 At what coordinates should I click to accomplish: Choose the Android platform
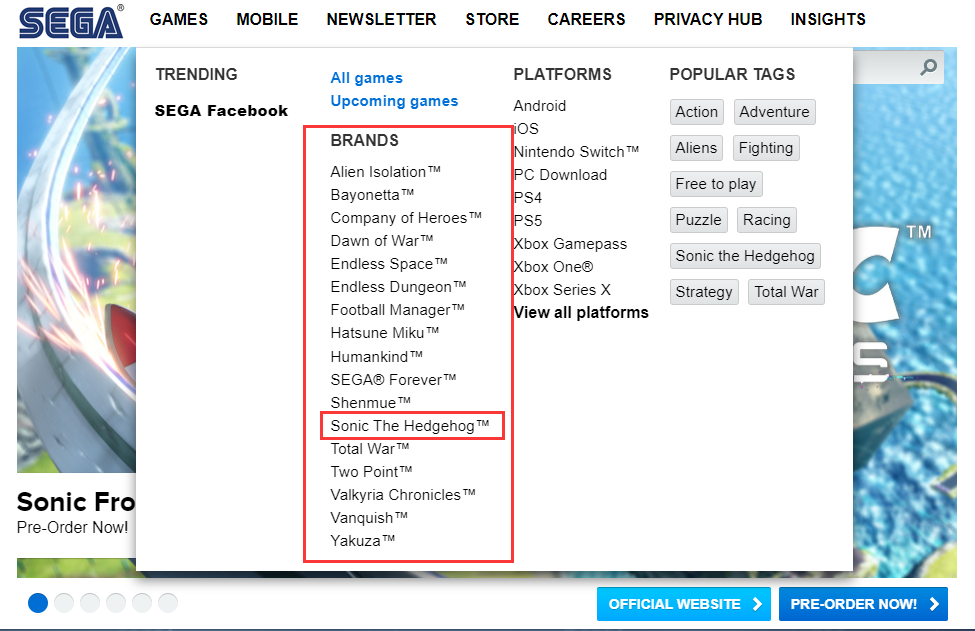click(x=540, y=106)
